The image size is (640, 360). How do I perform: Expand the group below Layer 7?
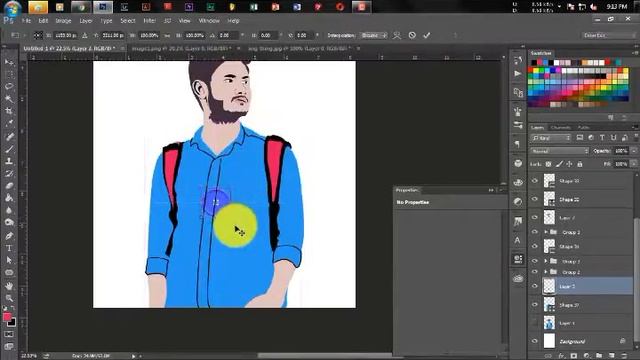point(546,232)
